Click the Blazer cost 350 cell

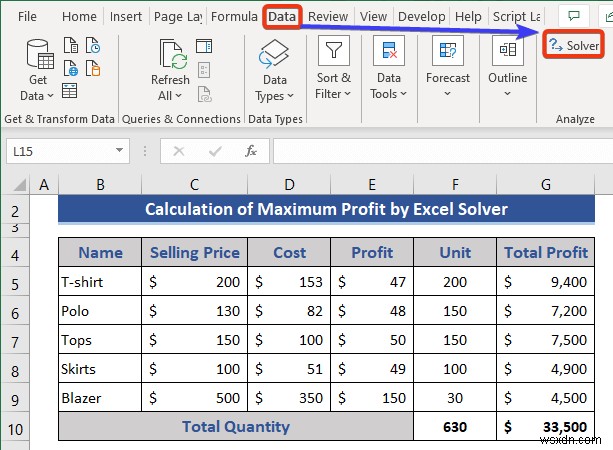click(x=289, y=398)
